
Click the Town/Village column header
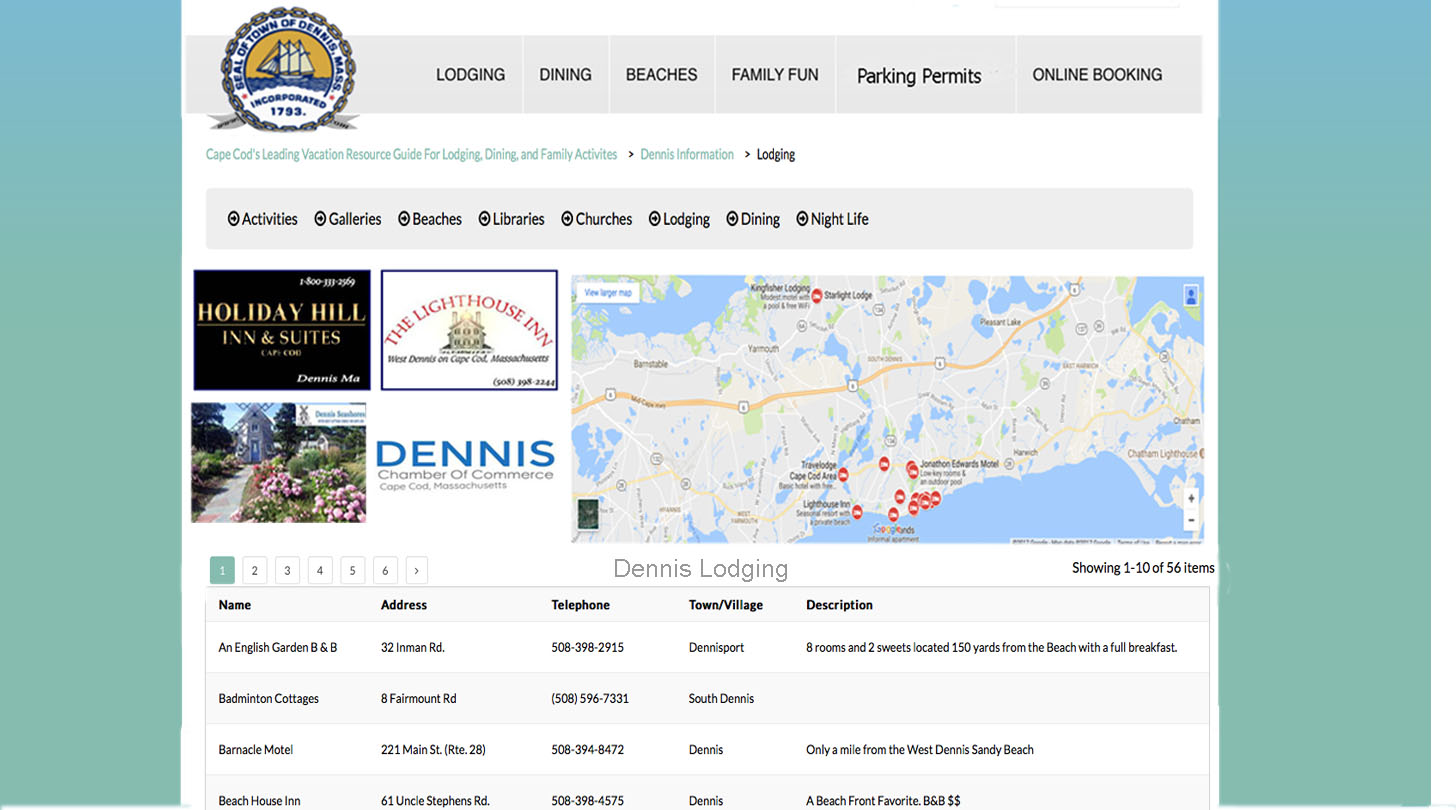(x=726, y=605)
